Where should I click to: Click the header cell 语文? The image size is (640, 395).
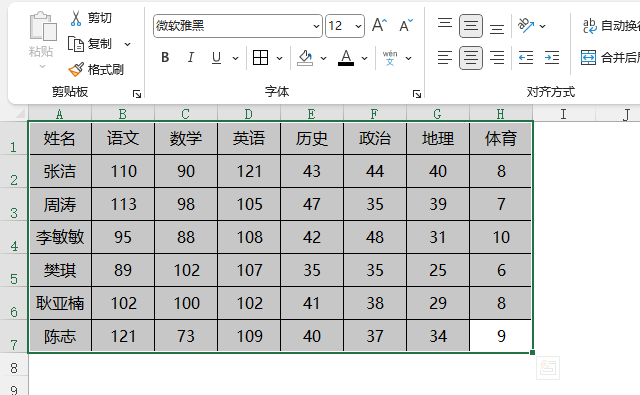[x=123, y=138]
